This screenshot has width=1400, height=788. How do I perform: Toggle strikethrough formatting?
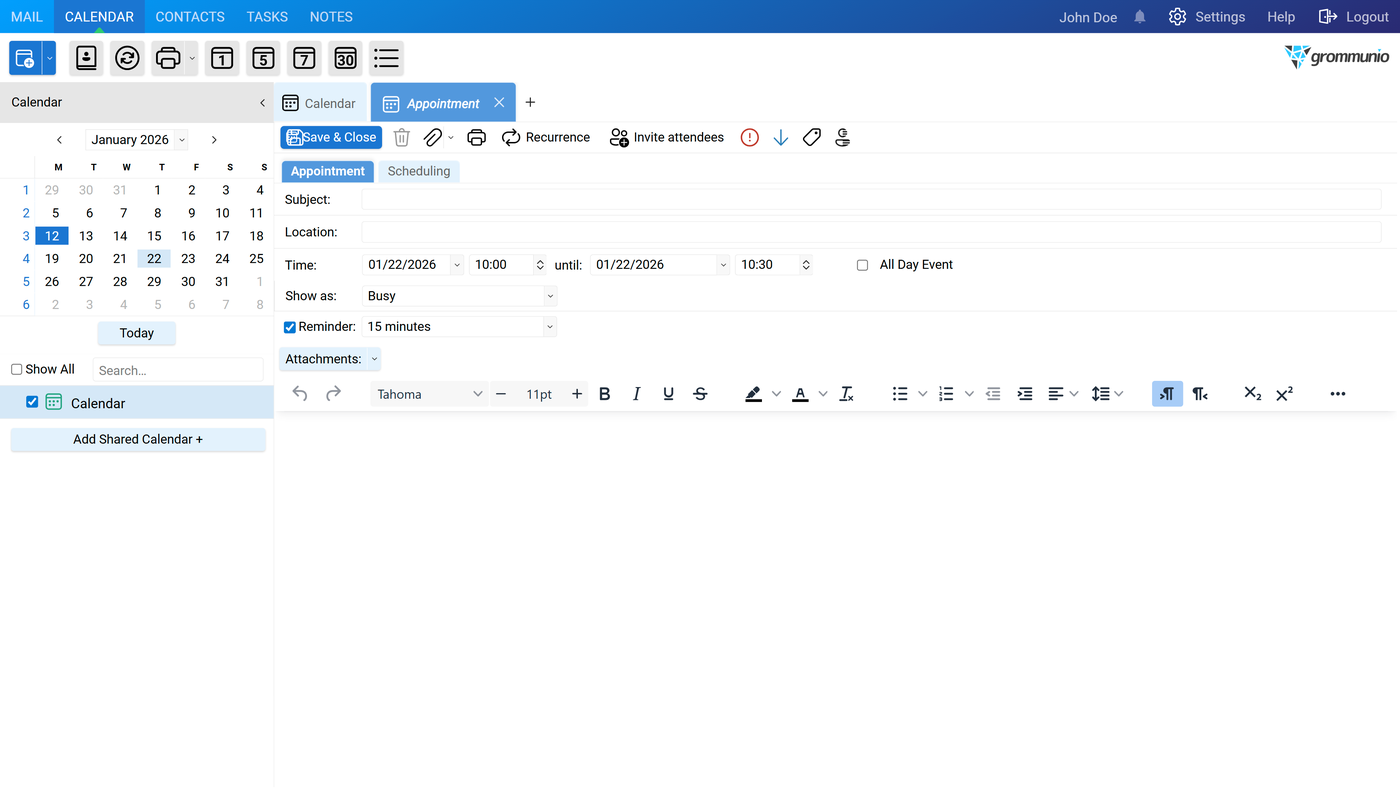(701, 394)
